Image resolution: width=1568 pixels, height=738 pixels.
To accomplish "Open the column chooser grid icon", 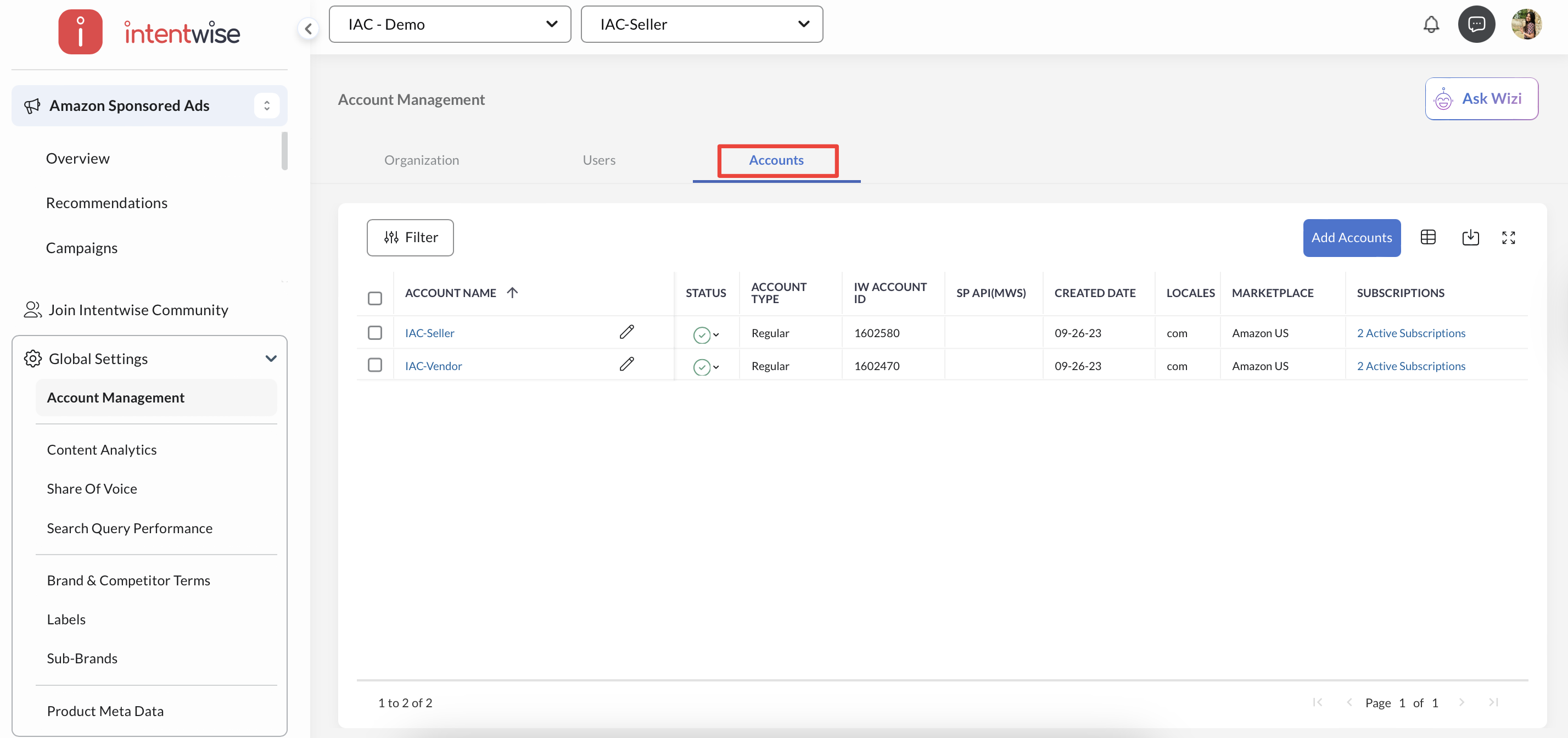I will 1427,237.
